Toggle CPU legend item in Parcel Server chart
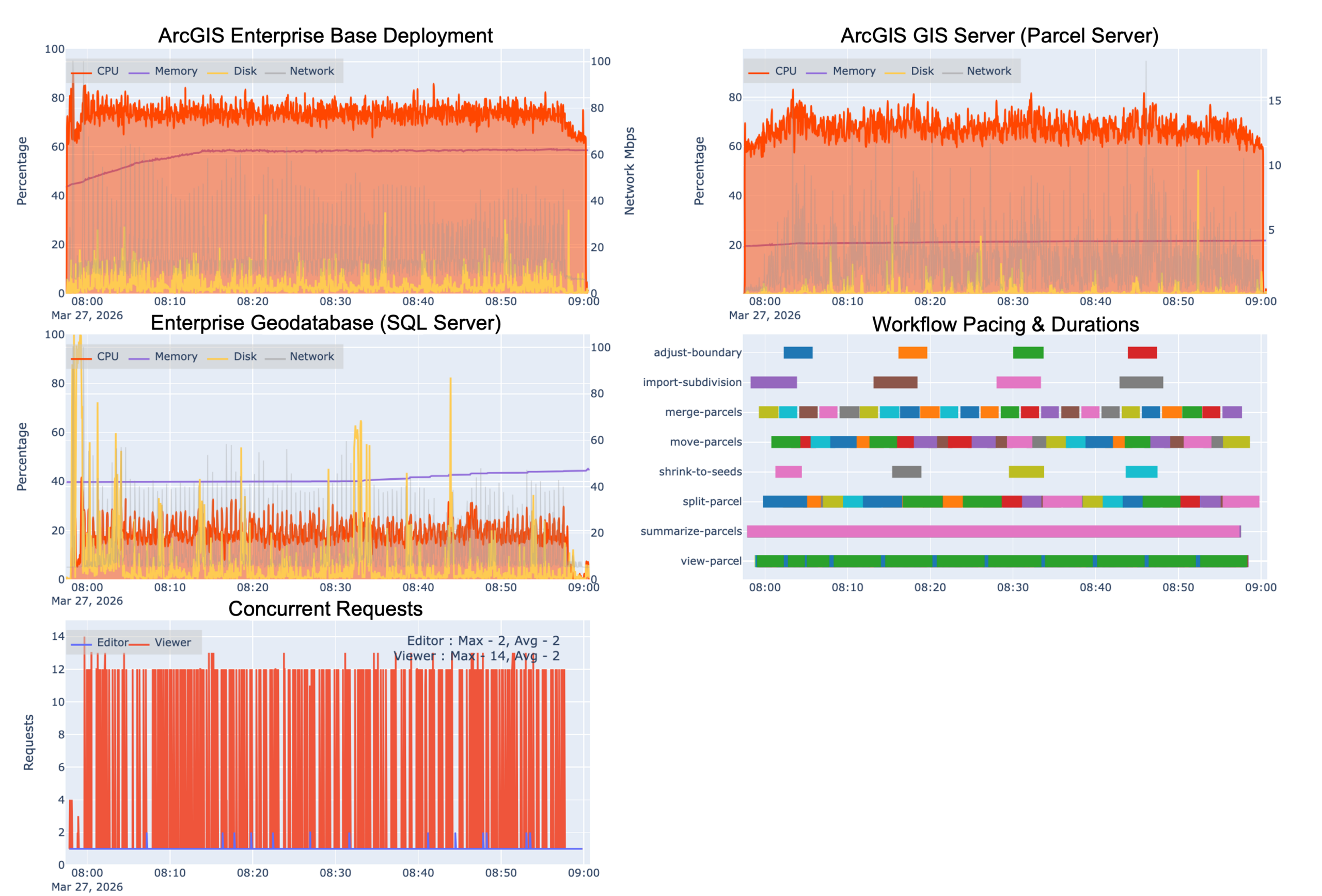1322x896 pixels. [785, 71]
